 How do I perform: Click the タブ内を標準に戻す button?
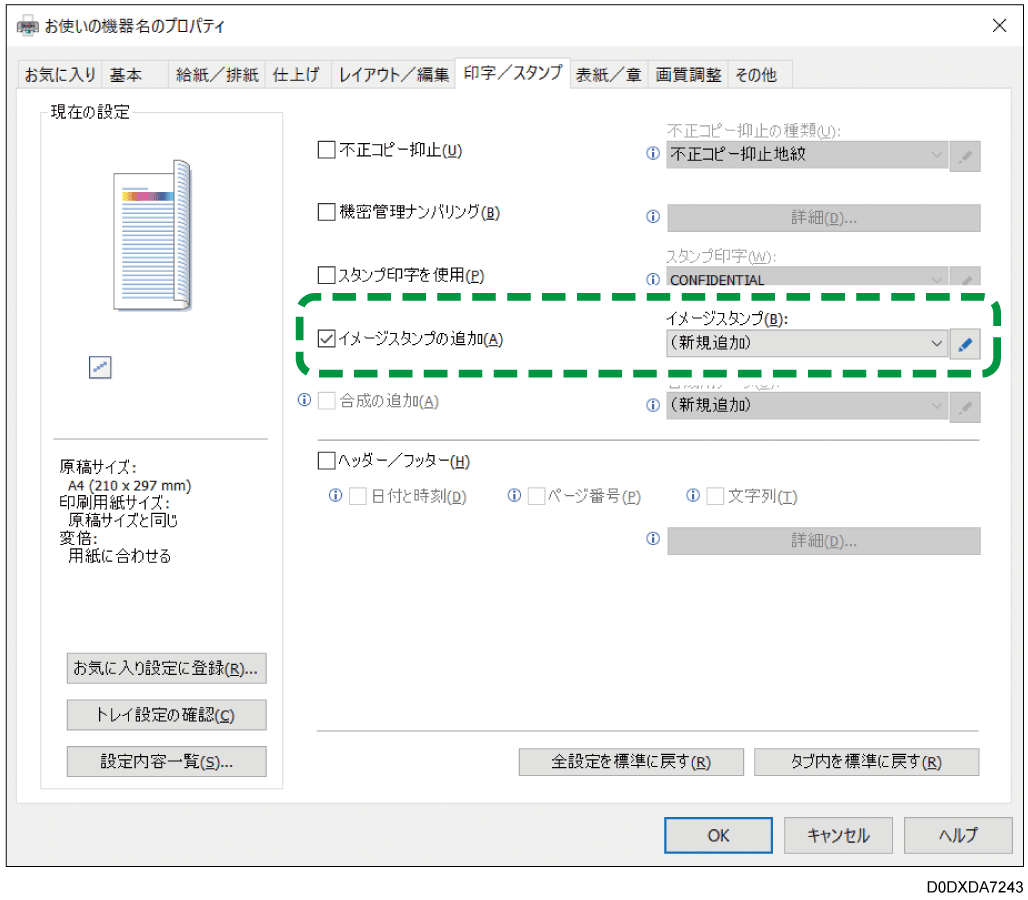coord(866,761)
